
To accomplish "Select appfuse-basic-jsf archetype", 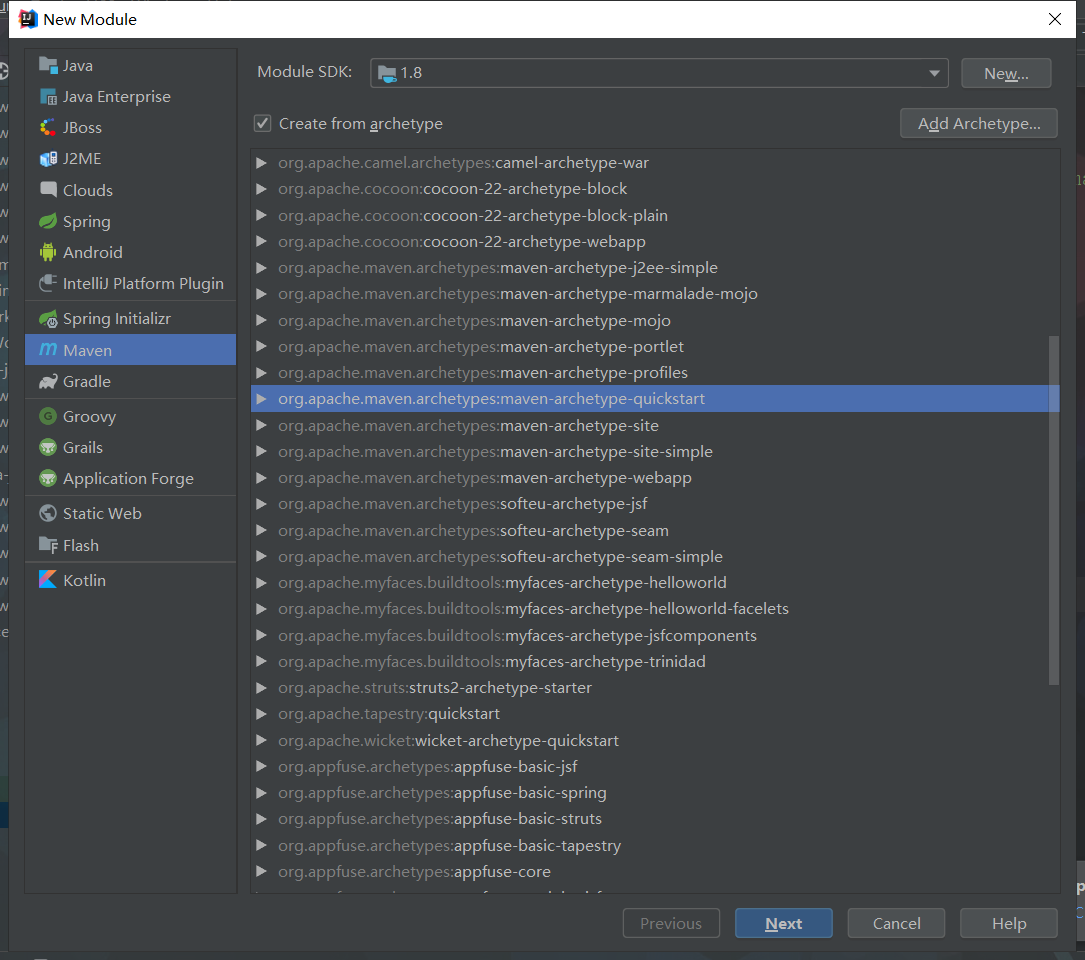I will point(655,766).
